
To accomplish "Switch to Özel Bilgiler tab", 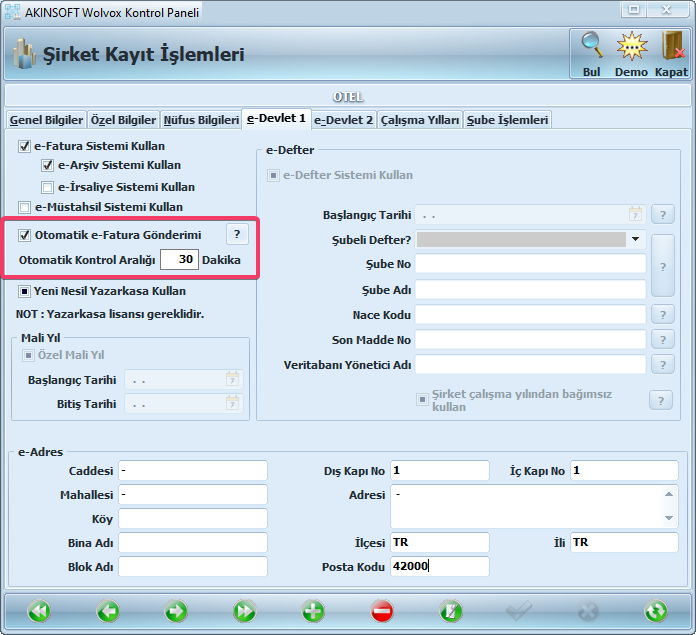I will 123,120.
